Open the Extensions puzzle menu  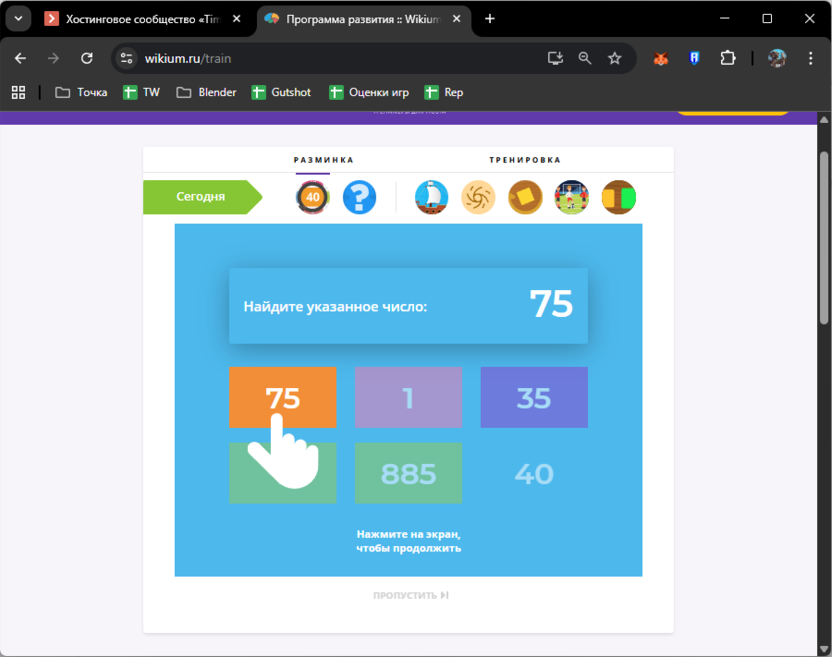click(727, 58)
